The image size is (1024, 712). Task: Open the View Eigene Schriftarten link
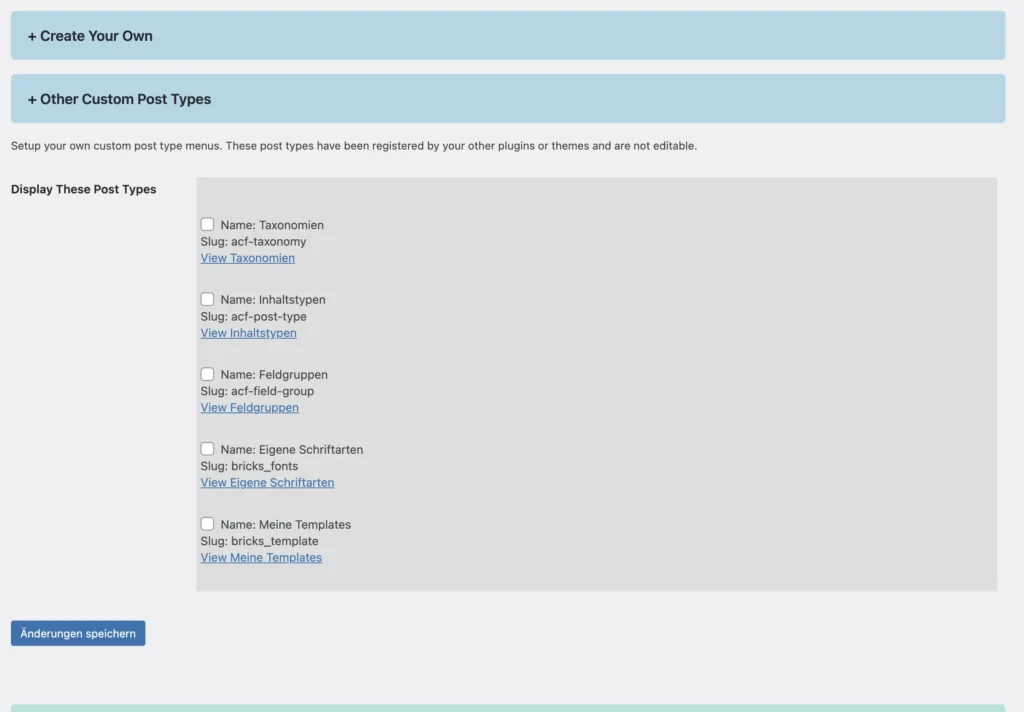267,482
